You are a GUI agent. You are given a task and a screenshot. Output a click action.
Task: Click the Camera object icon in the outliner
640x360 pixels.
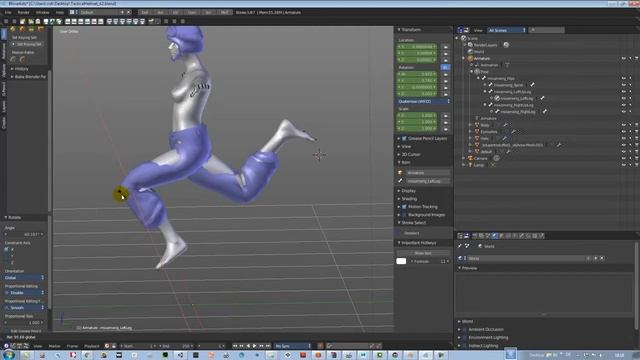pyautogui.click(x=470, y=158)
